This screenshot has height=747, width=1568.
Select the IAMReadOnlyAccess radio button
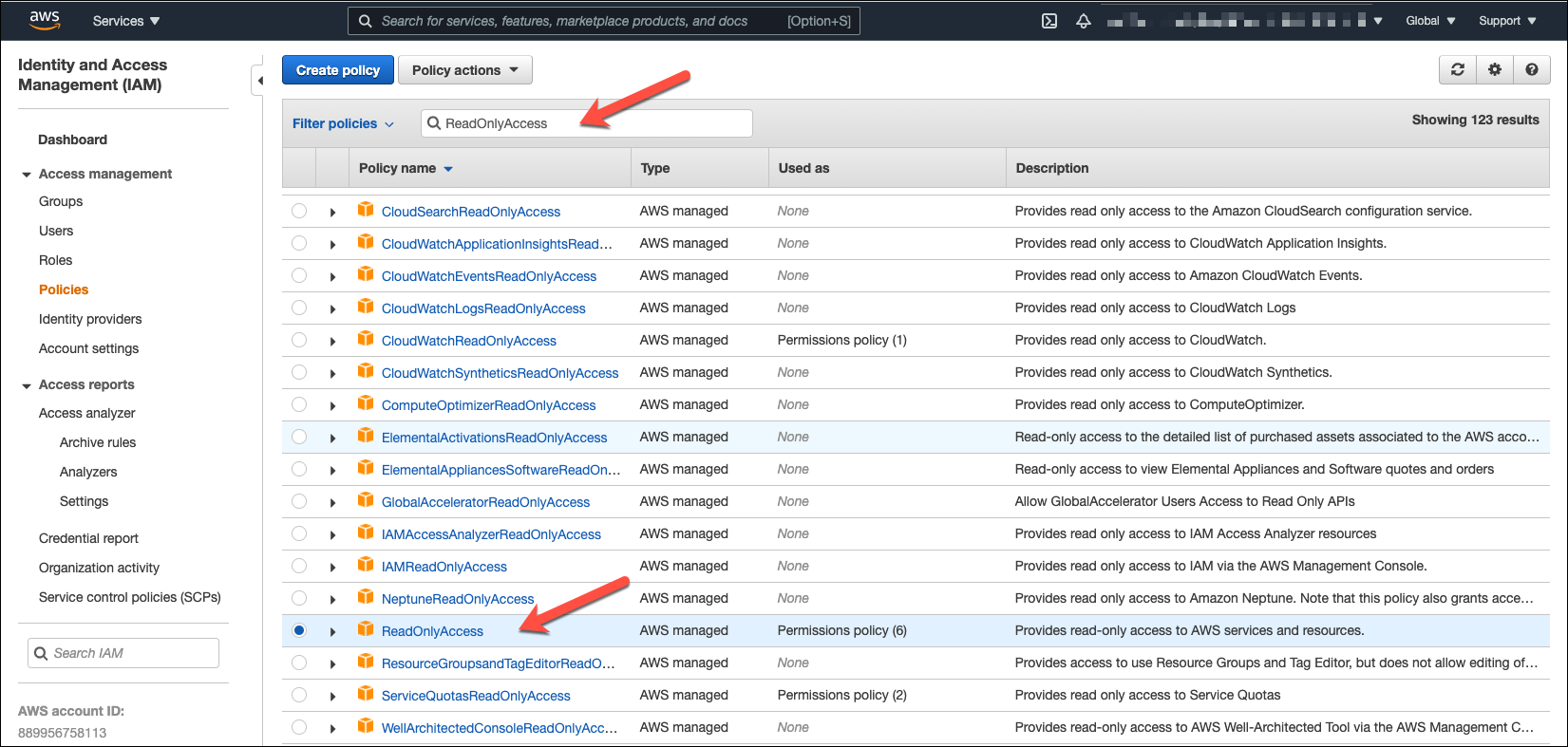point(299,566)
